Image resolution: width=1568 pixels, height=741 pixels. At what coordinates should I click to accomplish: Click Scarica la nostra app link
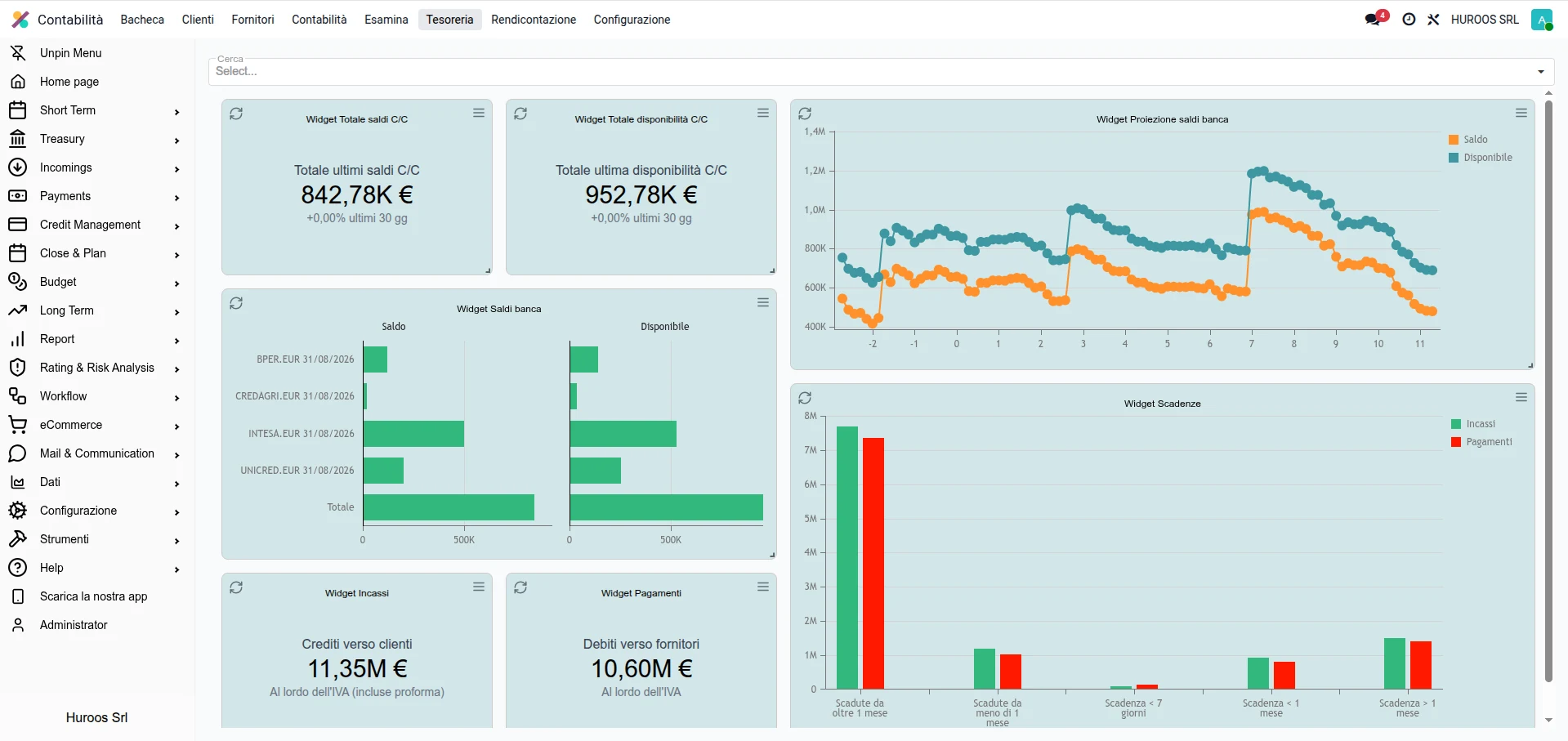[94, 596]
